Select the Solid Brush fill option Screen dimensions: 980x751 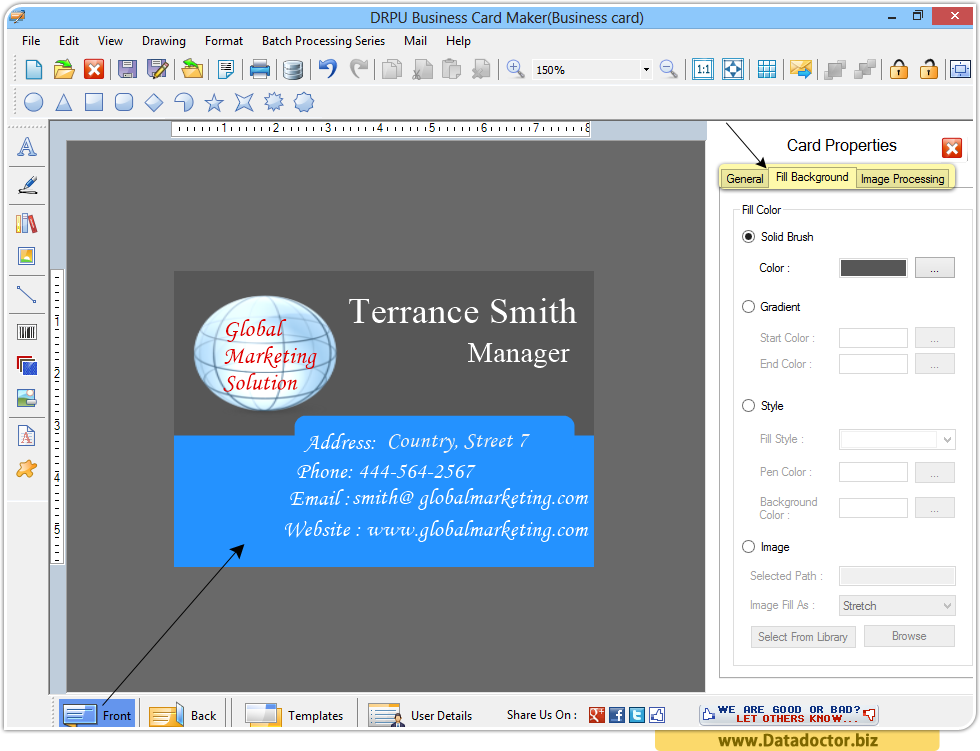point(748,236)
